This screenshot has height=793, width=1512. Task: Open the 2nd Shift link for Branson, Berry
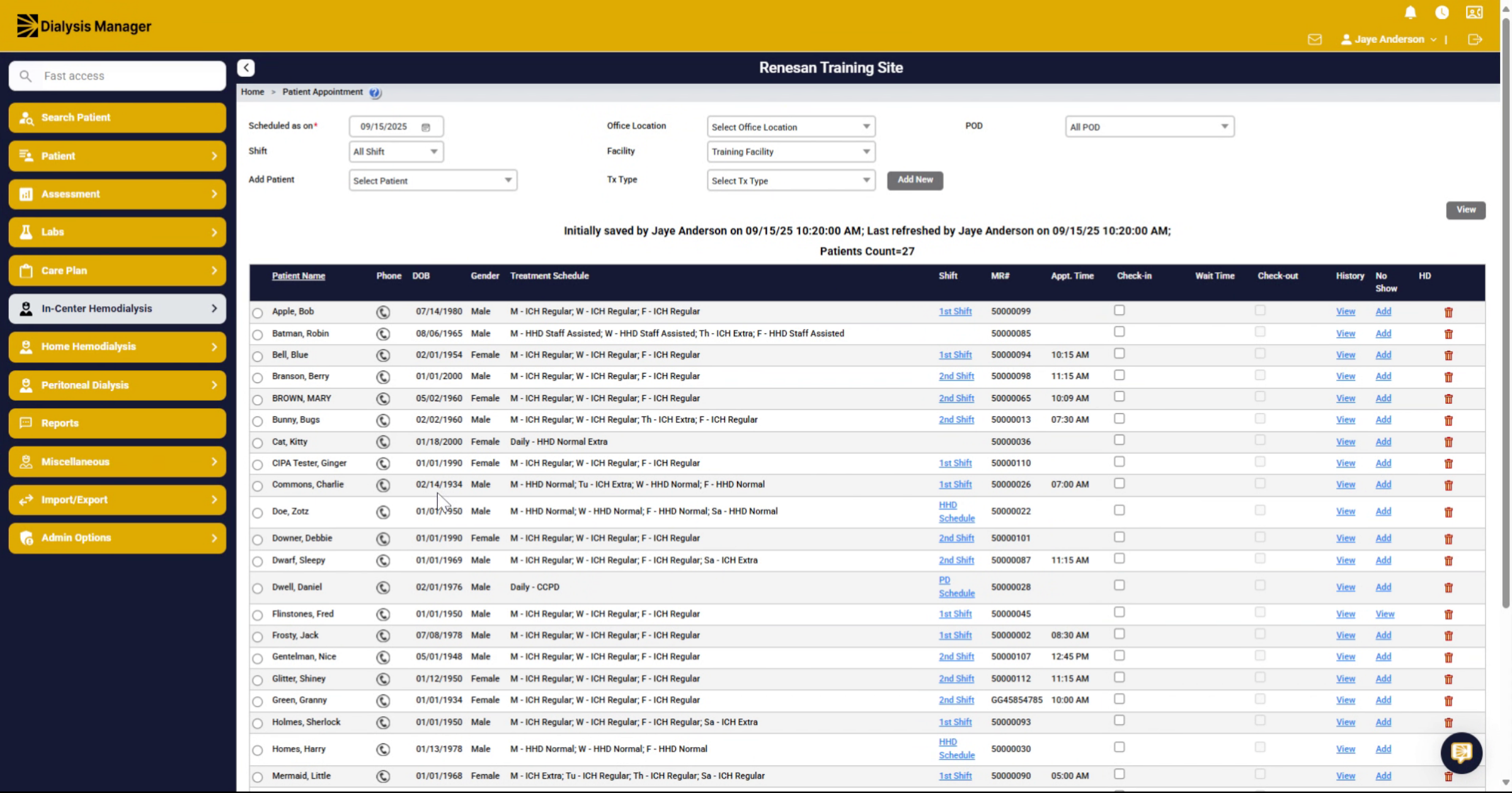coord(956,377)
